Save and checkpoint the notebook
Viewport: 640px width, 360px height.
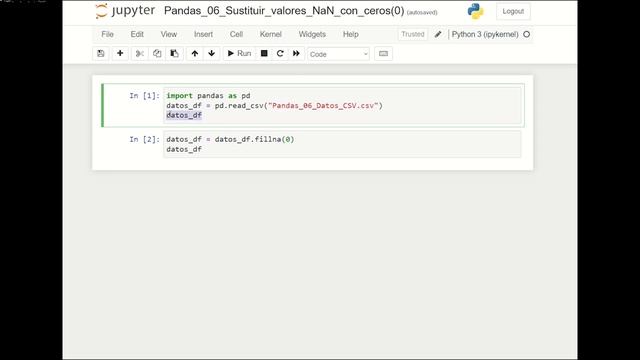point(101,53)
